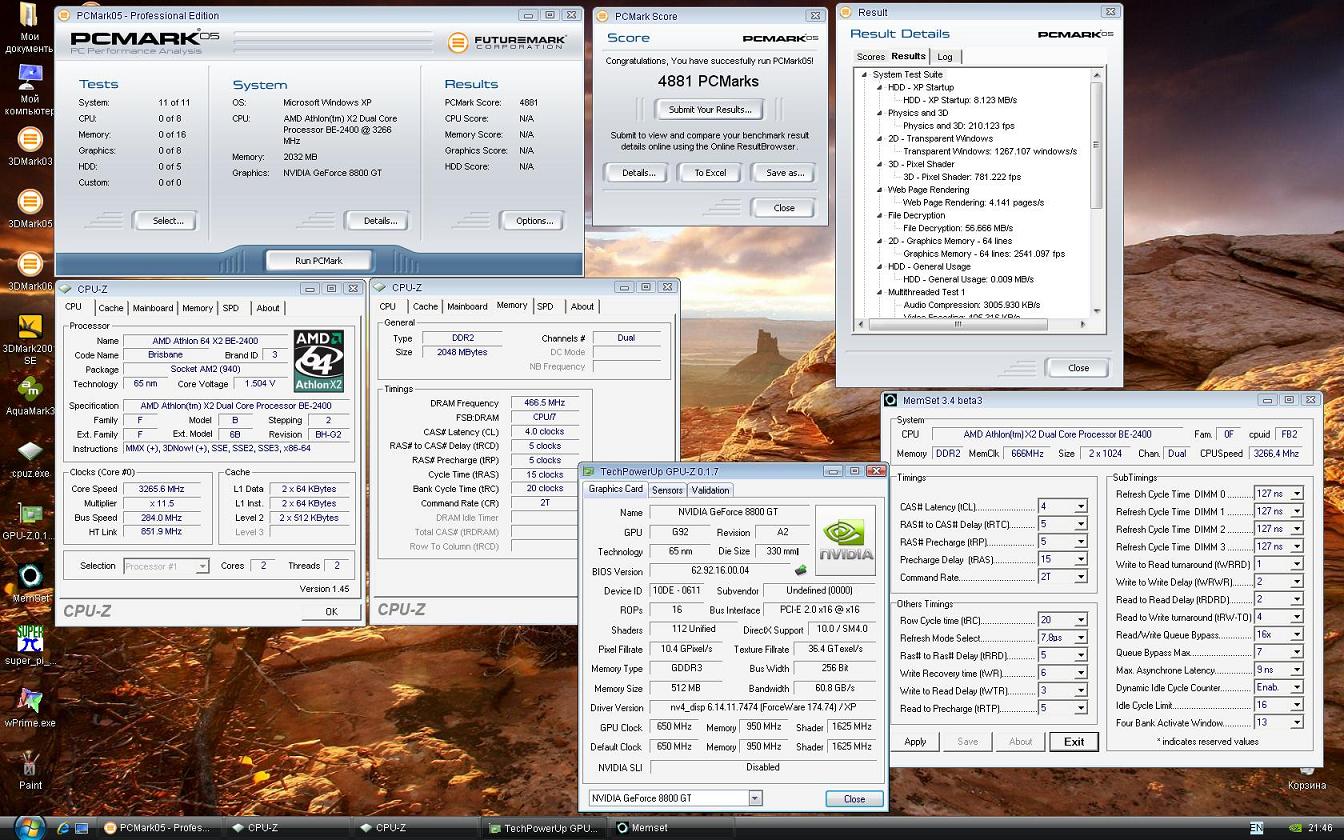
Task: Click the To Excel button
Action: point(710,173)
